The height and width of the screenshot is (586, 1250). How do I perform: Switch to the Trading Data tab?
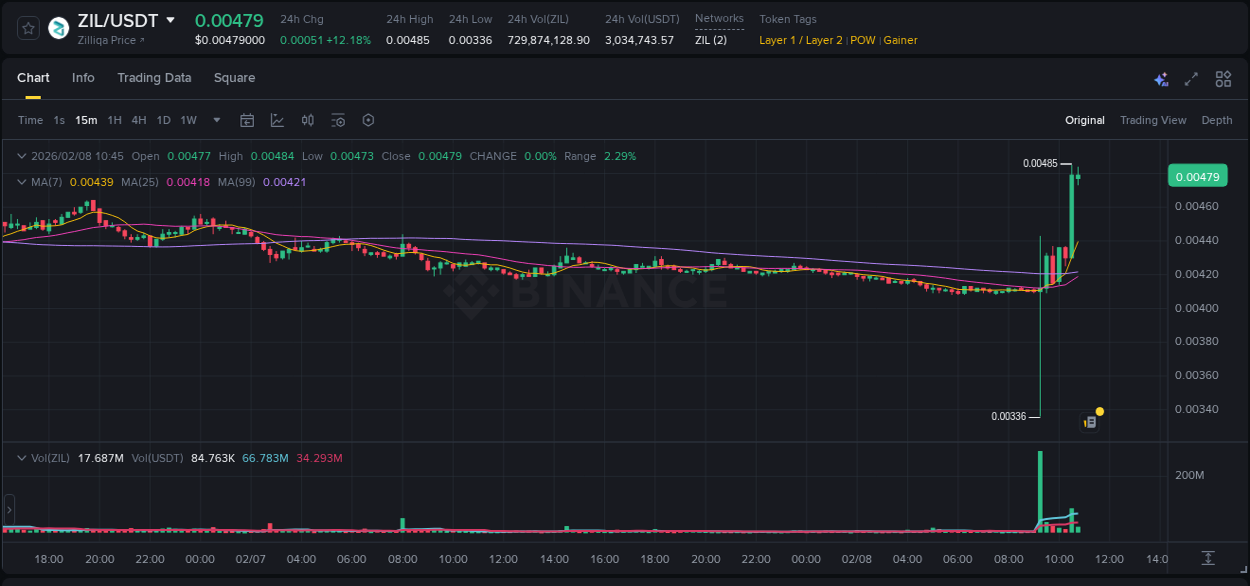click(155, 78)
